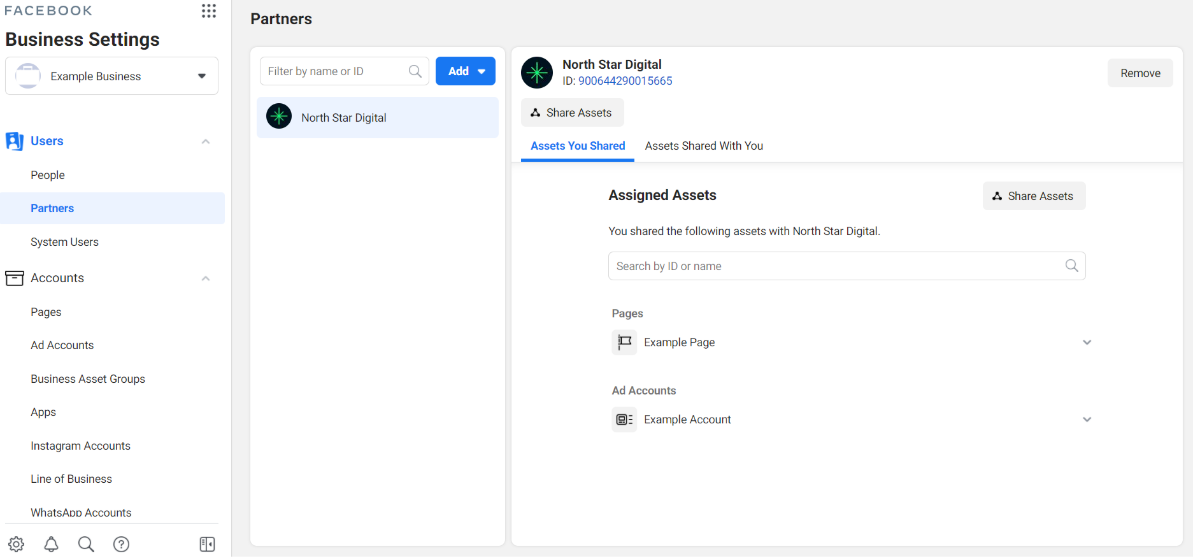Click North Star Digital logo in detail header
The width and height of the screenshot is (1194, 558).
(x=537, y=73)
